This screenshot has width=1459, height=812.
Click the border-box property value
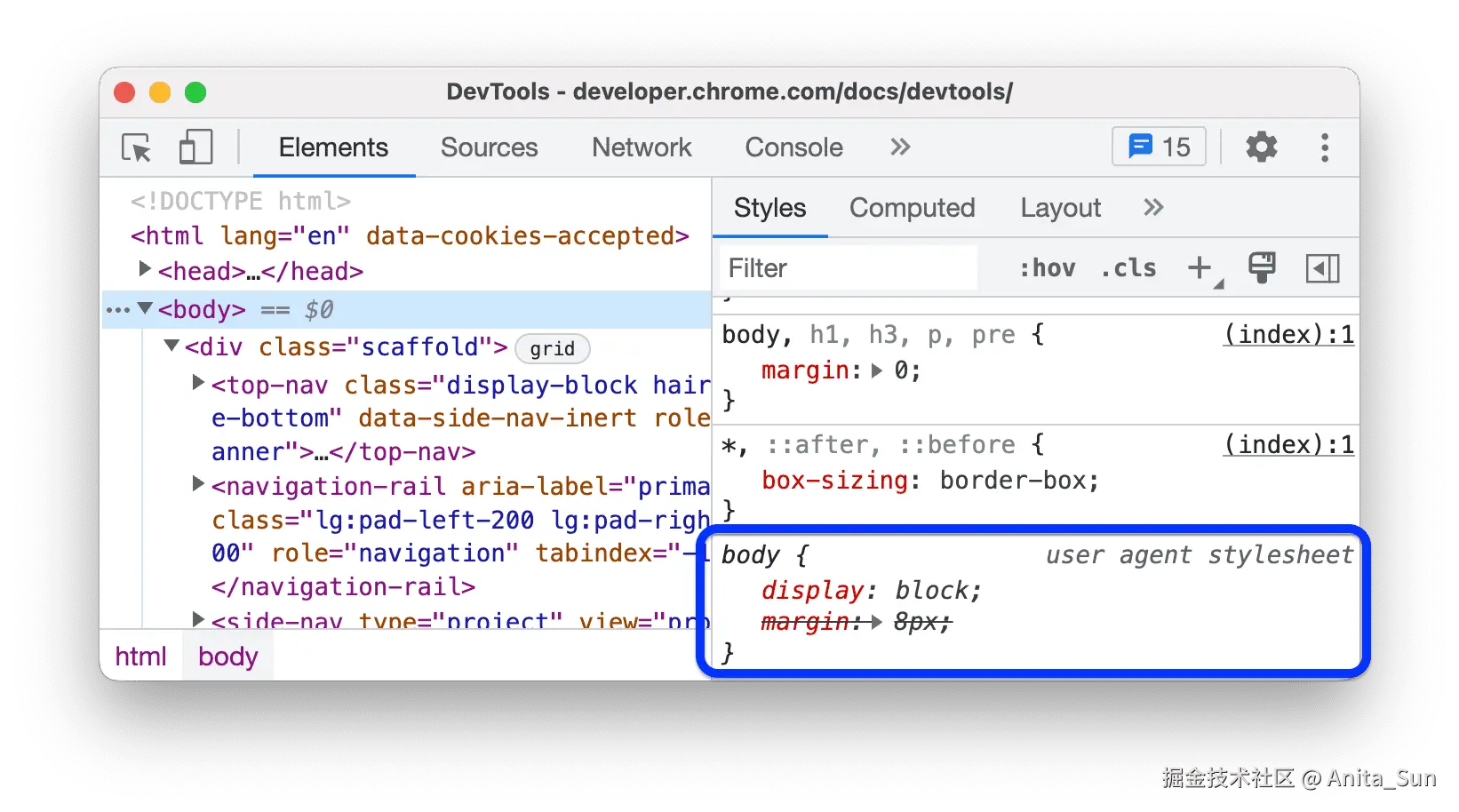(1013, 481)
